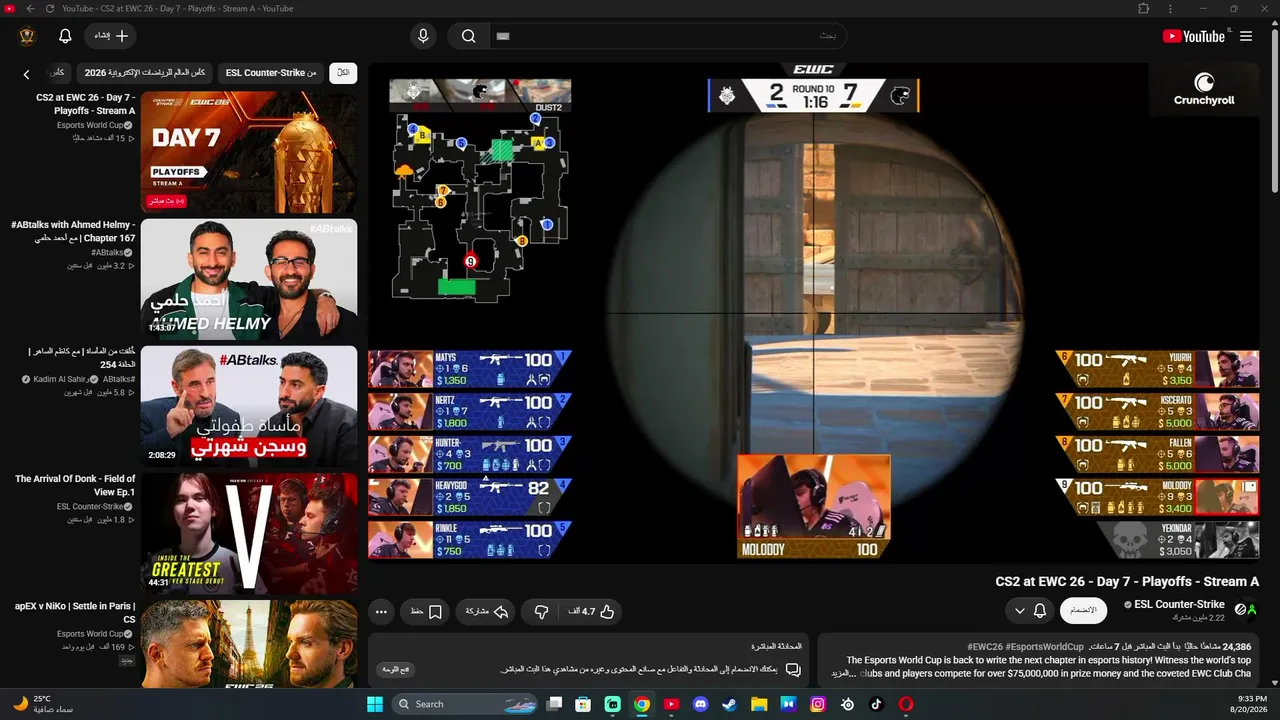The width and height of the screenshot is (1280, 720).
Task: Open the on-screen keyboard in search box
Action: click(503, 36)
